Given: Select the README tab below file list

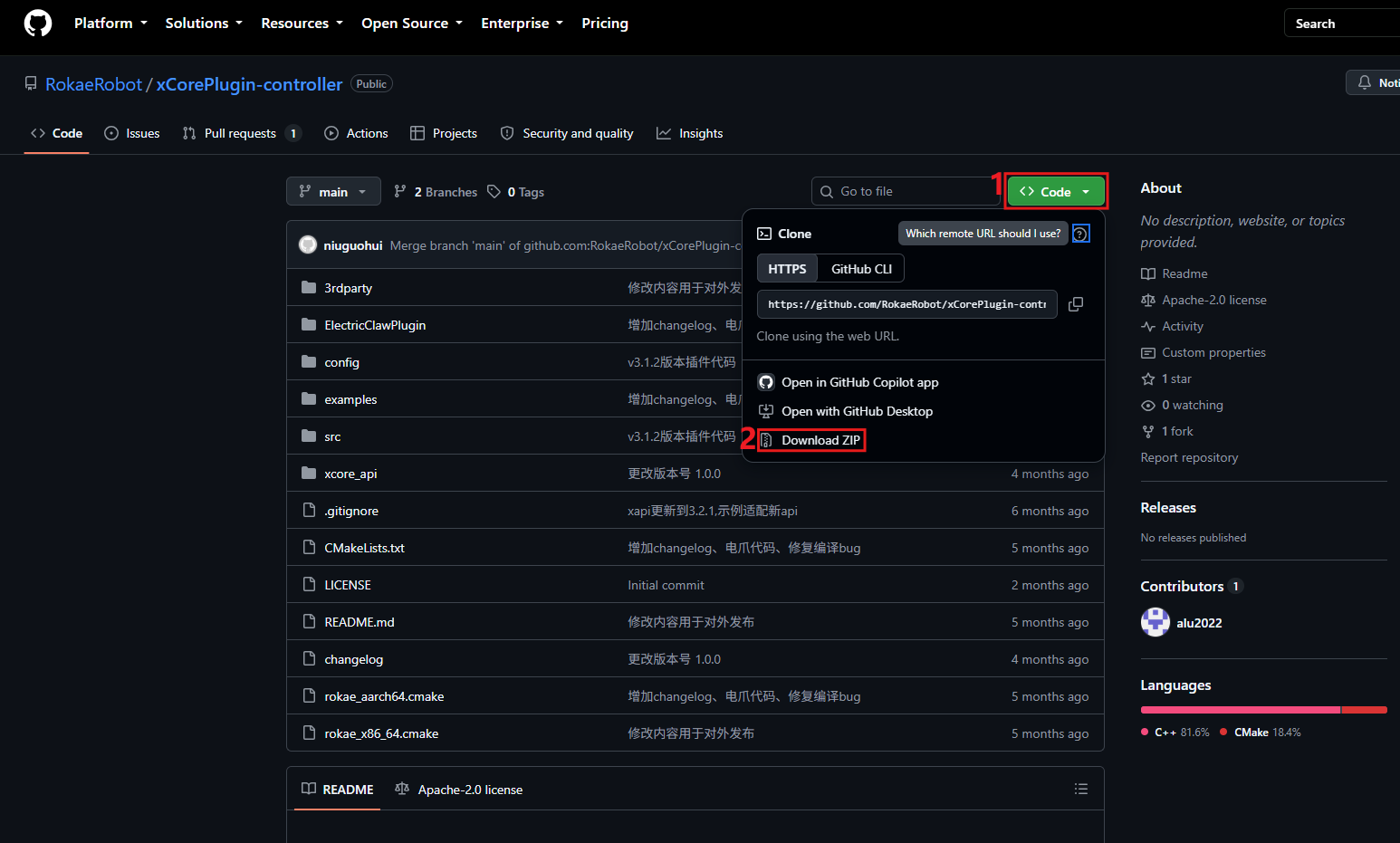Looking at the screenshot, I should click(338, 790).
